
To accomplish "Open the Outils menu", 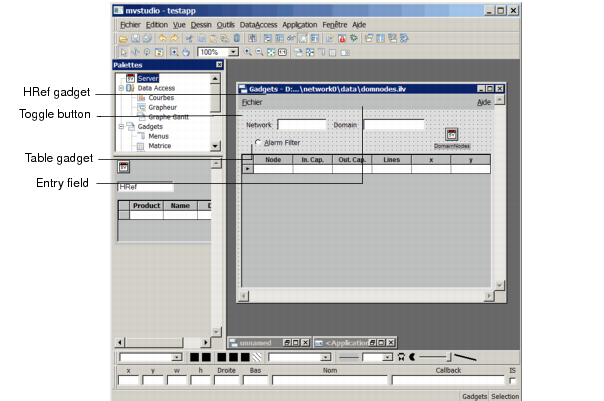I will [225, 24].
